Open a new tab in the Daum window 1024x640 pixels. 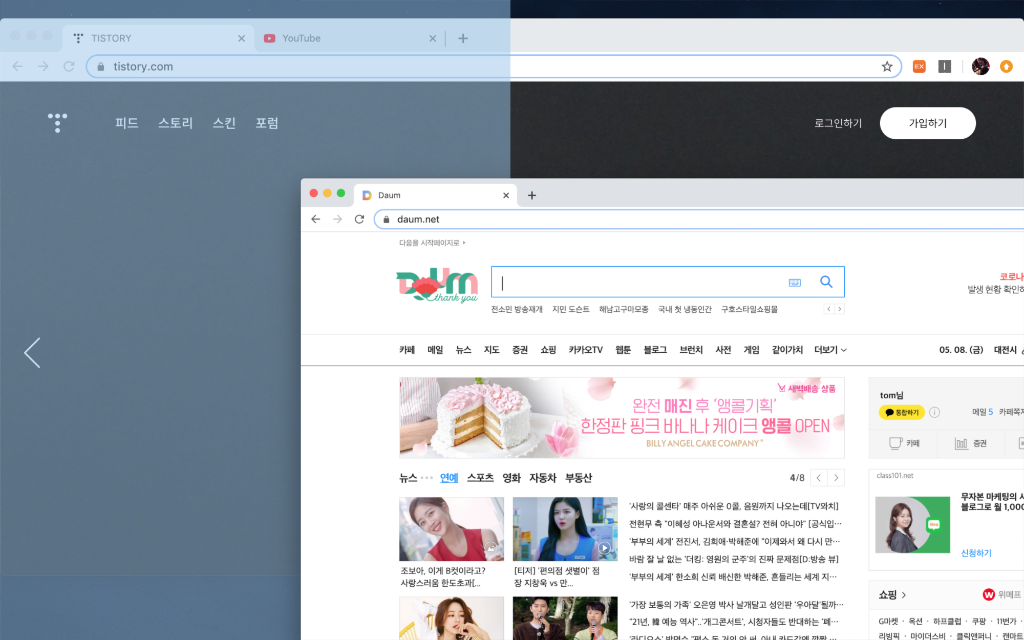point(532,195)
